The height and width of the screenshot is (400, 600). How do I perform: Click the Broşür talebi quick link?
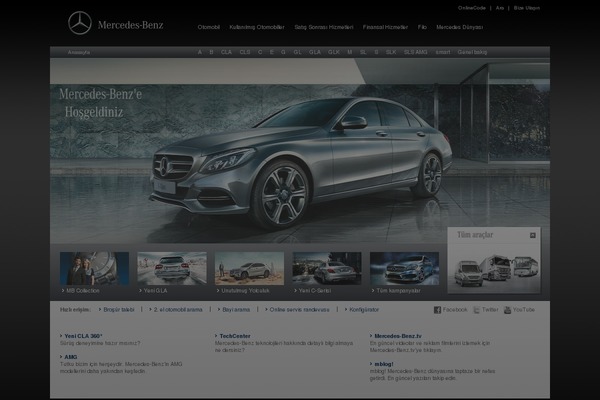click(x=119, y=310)
